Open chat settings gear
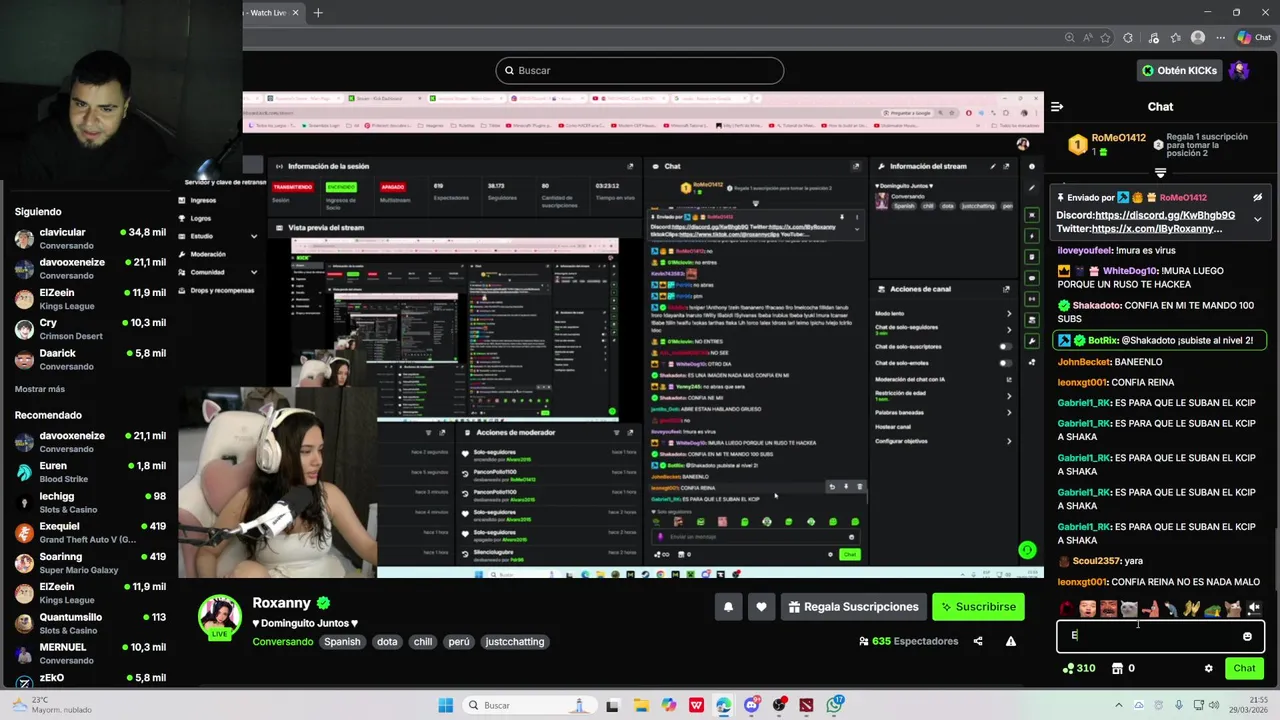The height and width of the screenshot is (720, 1280). click(1208, 668)
